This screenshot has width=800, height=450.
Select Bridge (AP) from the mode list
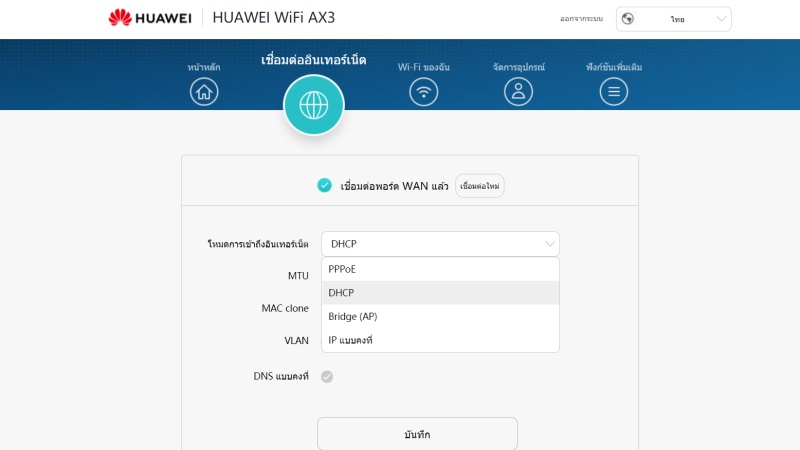click(x=440, y=316)
